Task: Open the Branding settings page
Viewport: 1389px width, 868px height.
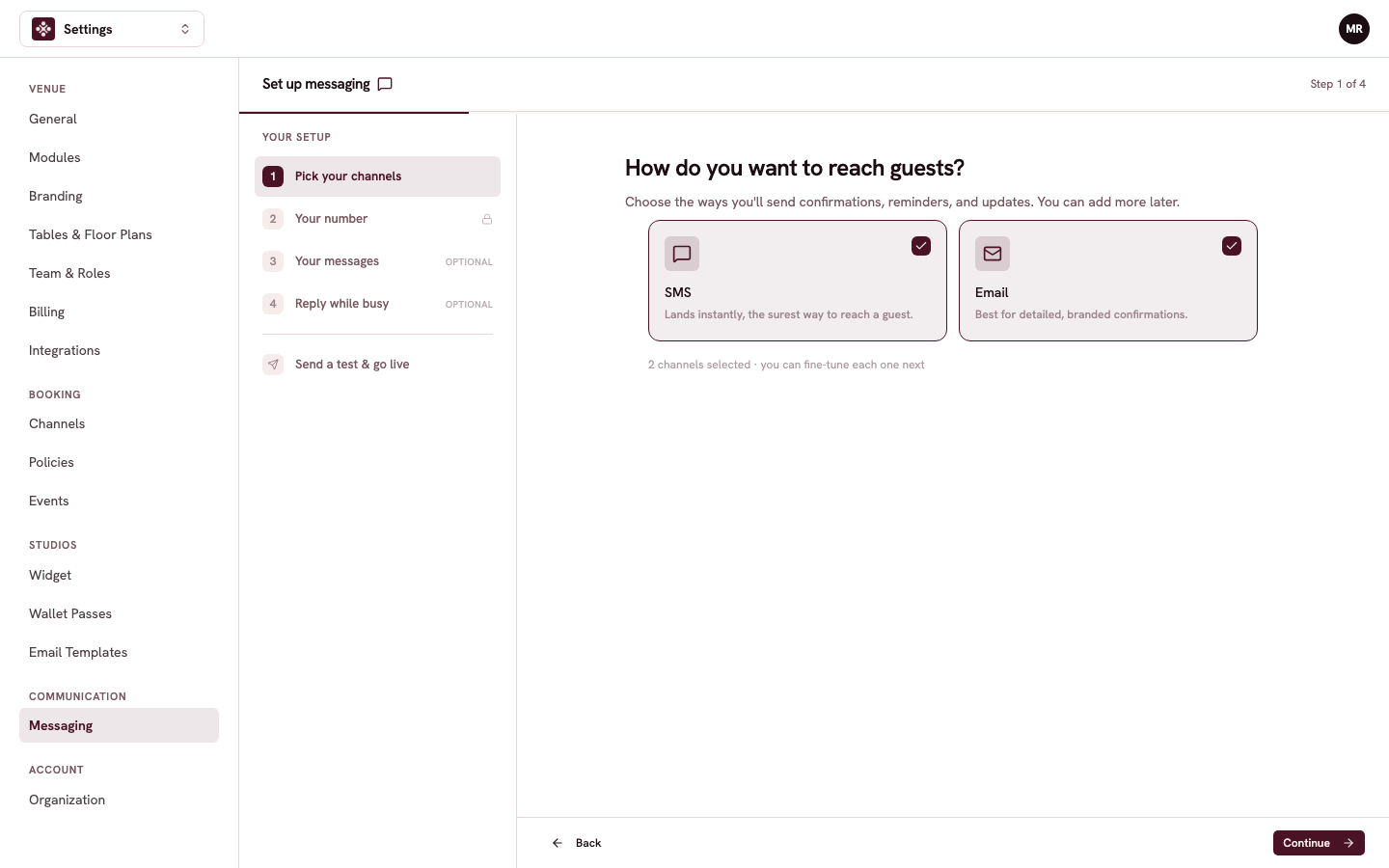Action: tap(119, 196)
